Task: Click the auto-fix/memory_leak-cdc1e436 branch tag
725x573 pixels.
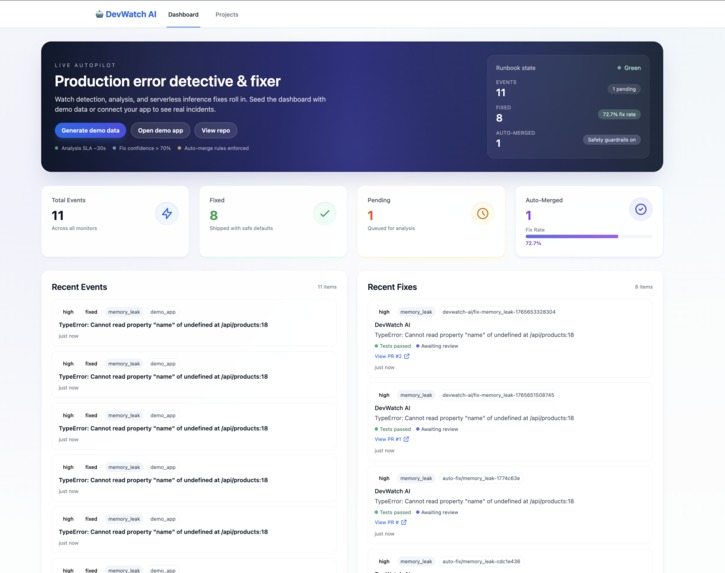Action: coord(481,561)
